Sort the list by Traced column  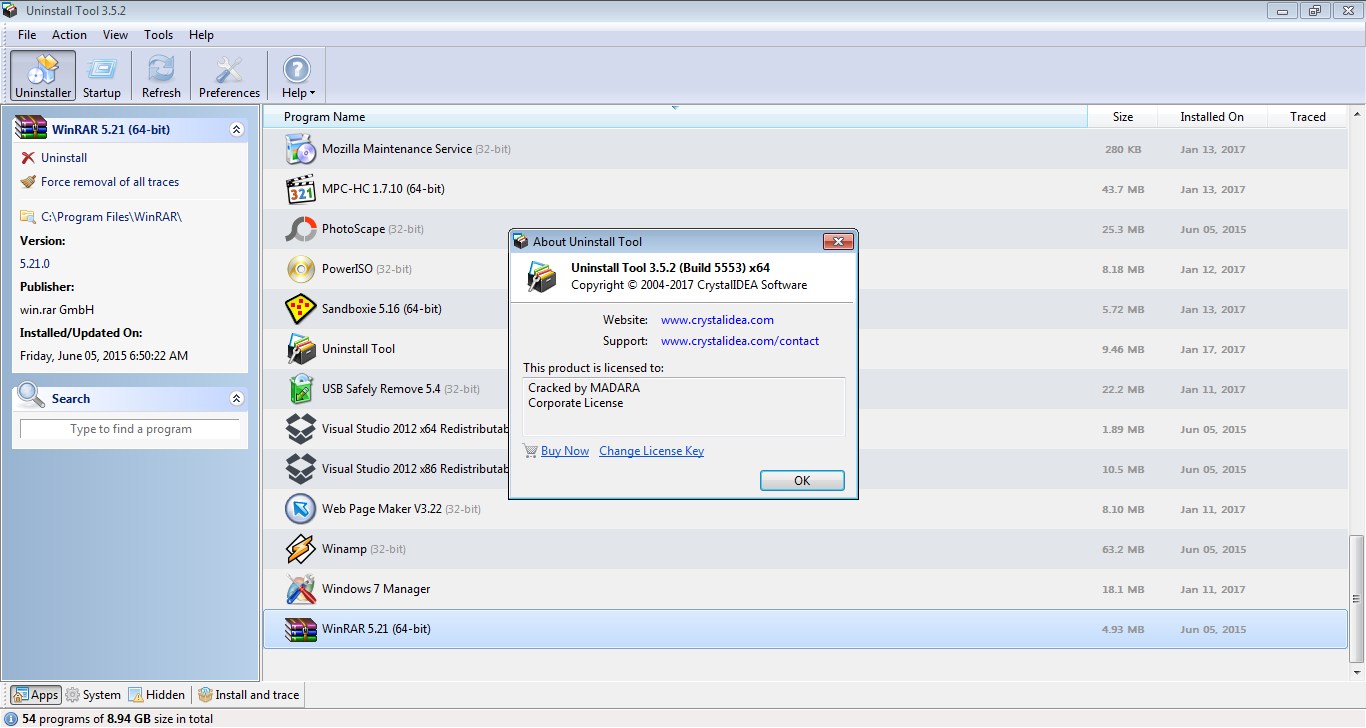pos(1307,117)
